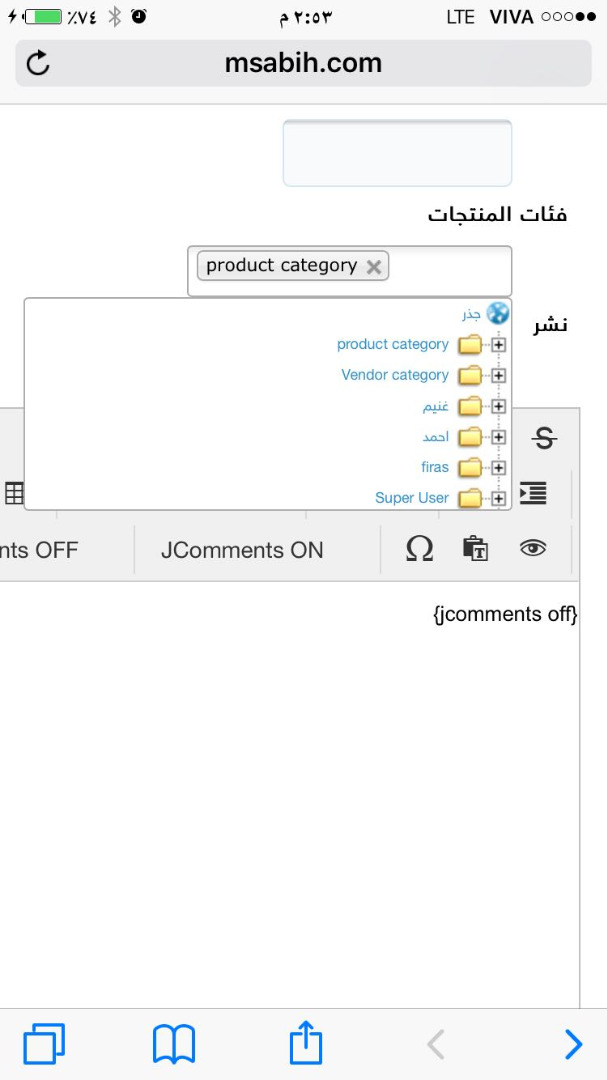Show open tabs in Safari
The image size is (607, 1080).
coord(44,1044)
